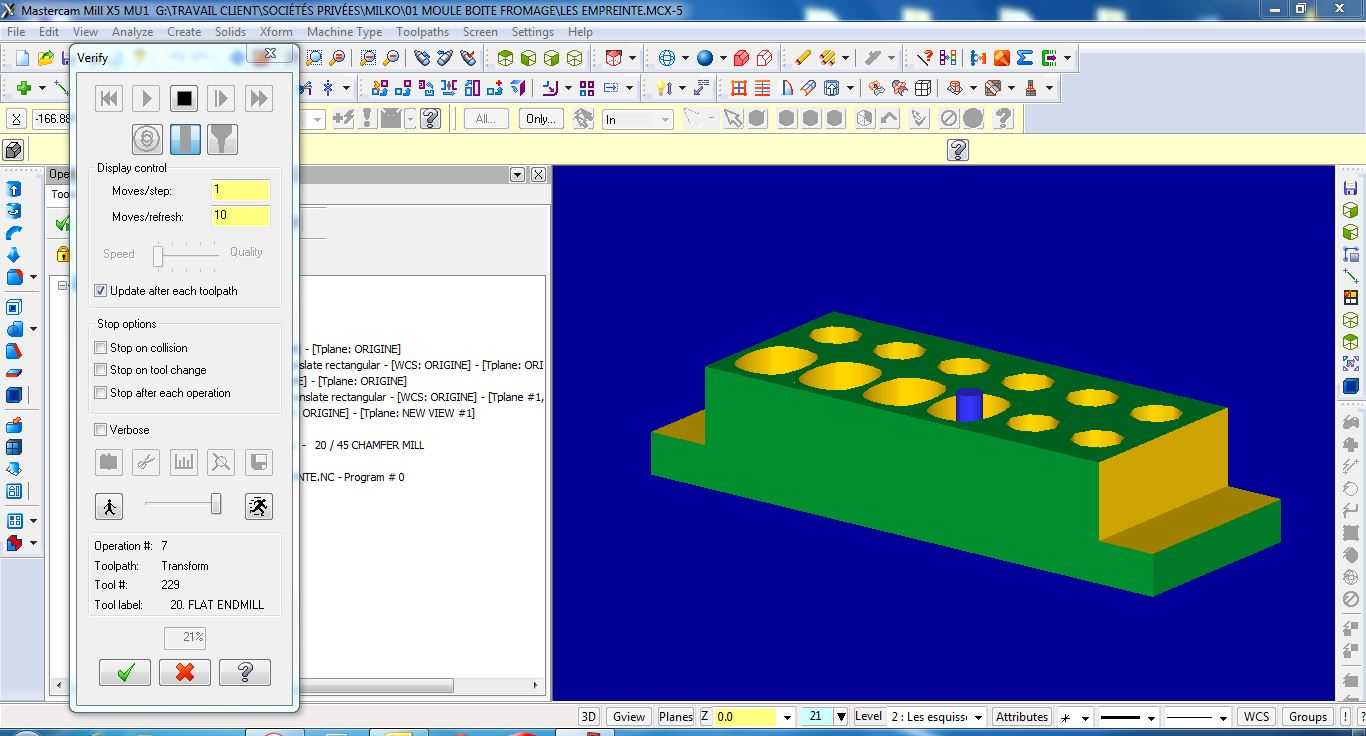Click the Z depth value field

pyautogui.click(x=746, y=716)
